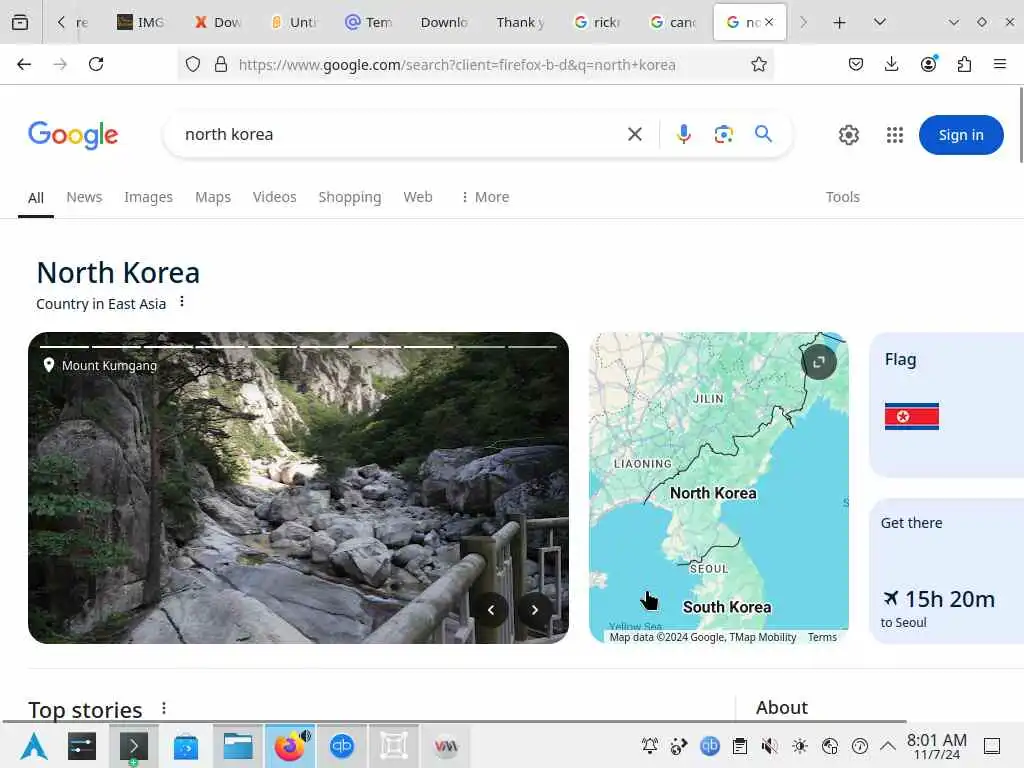
Task: Switch to Videos results tab
Action: [x=274, y=197]
